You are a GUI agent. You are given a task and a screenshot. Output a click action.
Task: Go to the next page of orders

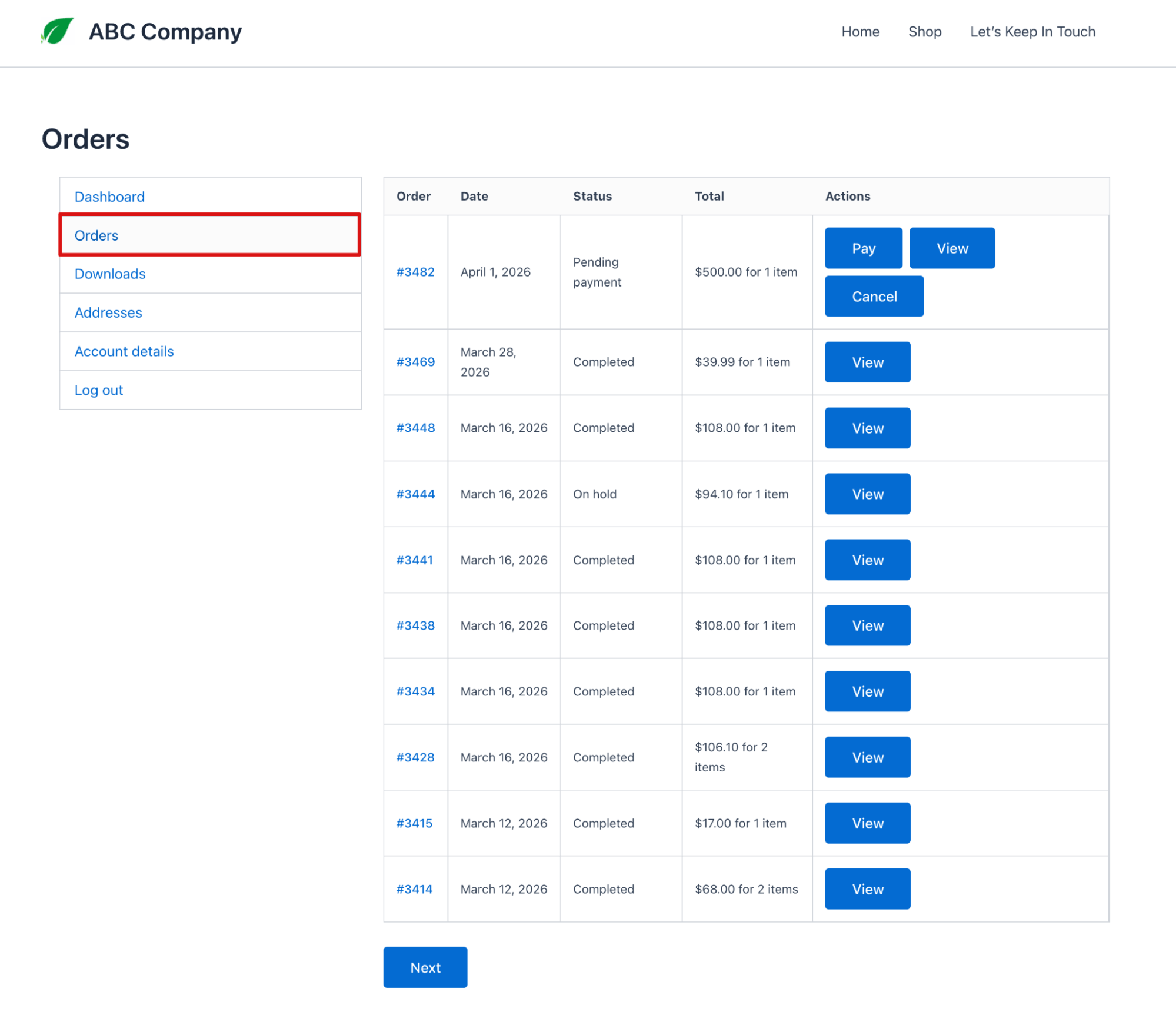[425, 967]
